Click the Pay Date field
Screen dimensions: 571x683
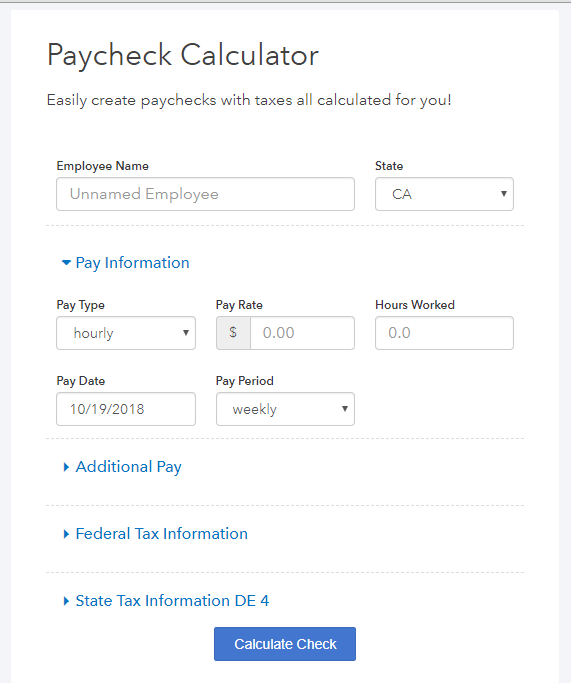point(126,409)
